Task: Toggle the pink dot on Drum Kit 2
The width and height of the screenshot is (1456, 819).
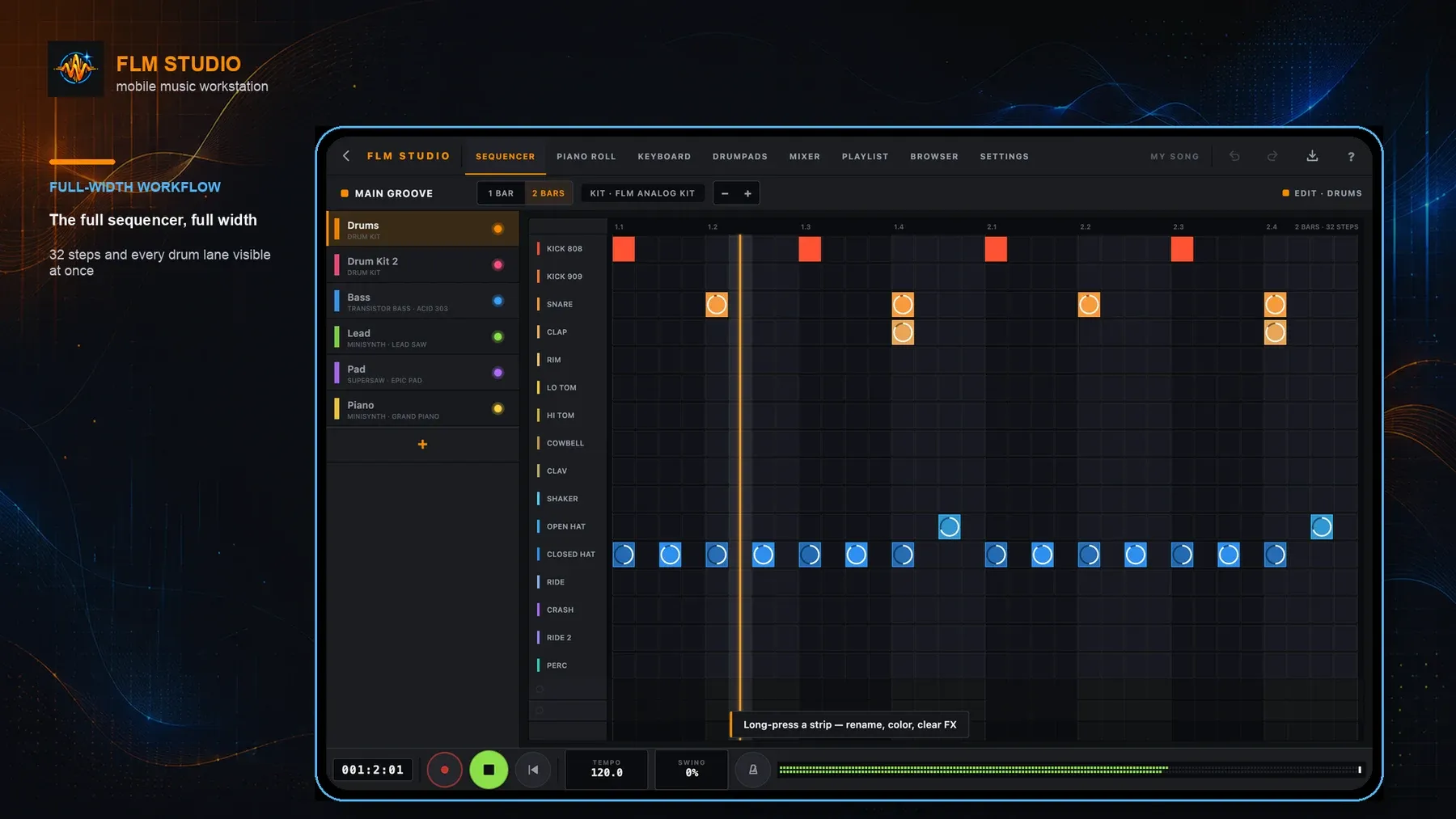Action: [497, 265]
